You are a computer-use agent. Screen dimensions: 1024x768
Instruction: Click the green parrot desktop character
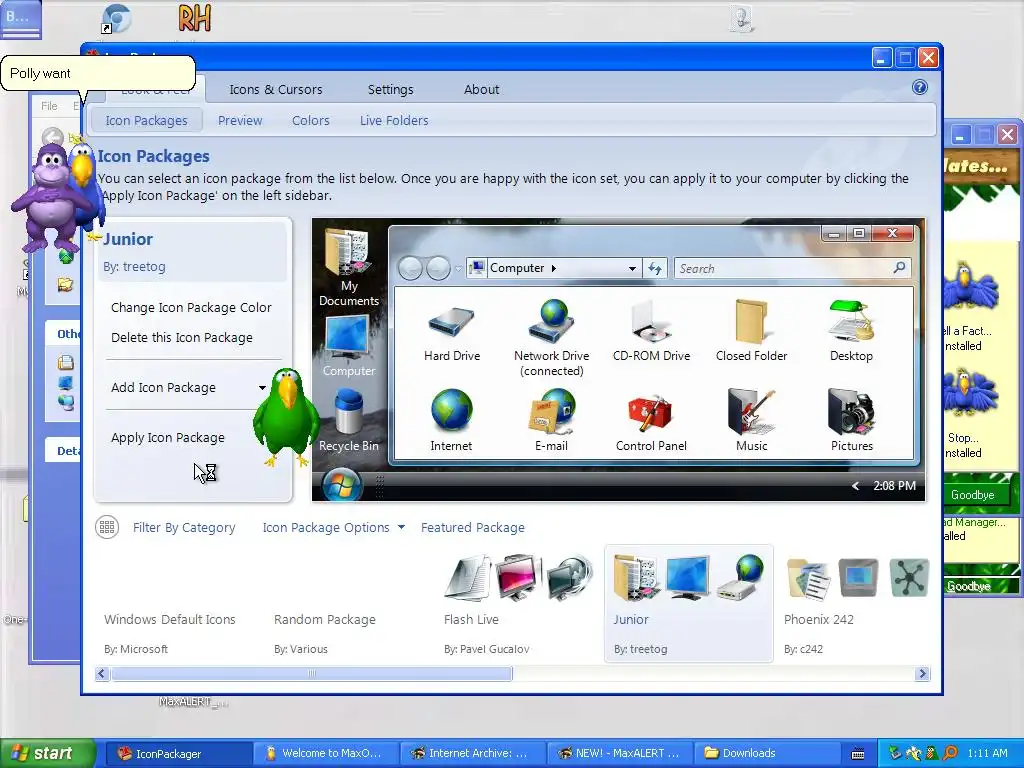(x=286, y=417)
